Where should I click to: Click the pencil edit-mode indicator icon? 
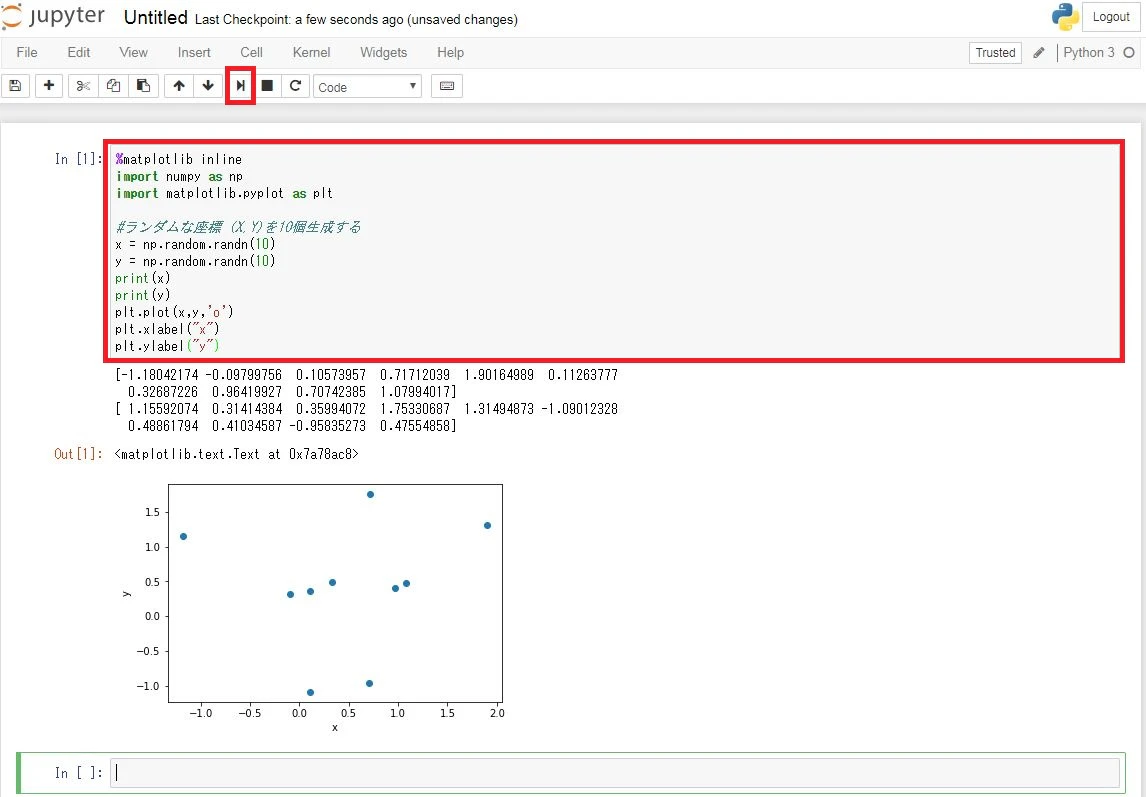click(x=1039, y=53)
